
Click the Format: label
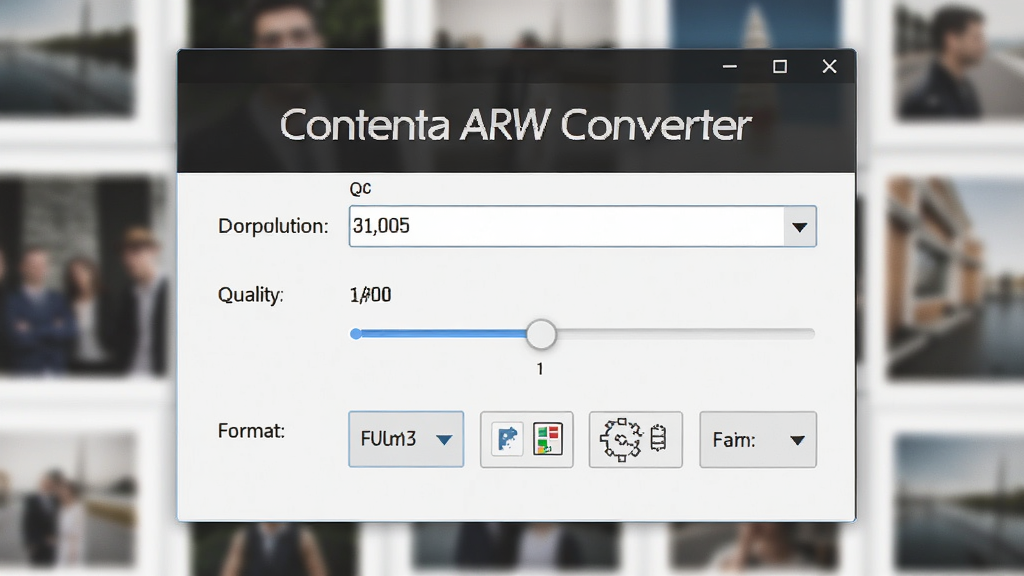coord(251,431)
